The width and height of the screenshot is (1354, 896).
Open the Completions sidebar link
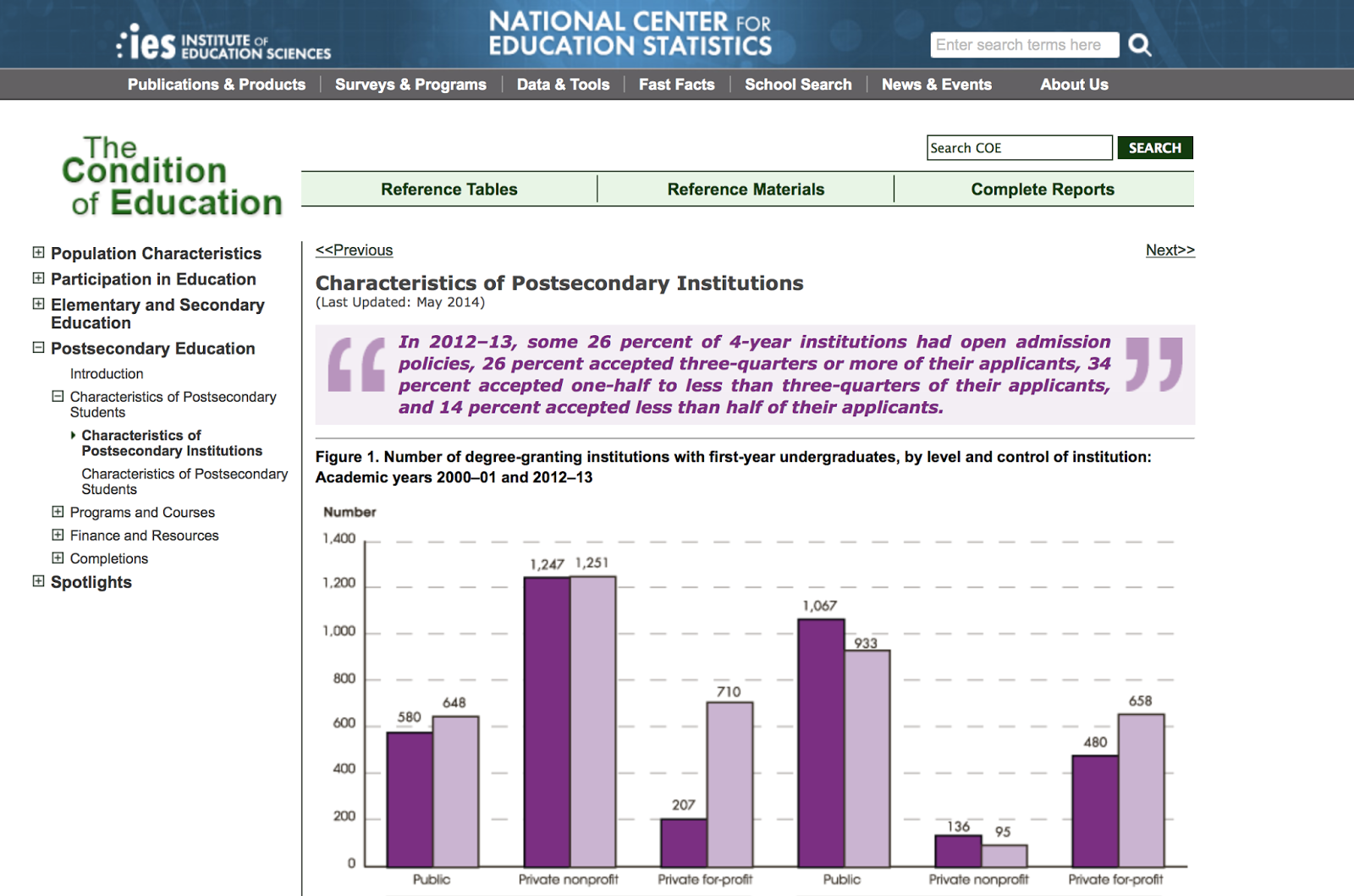(109, 558)
